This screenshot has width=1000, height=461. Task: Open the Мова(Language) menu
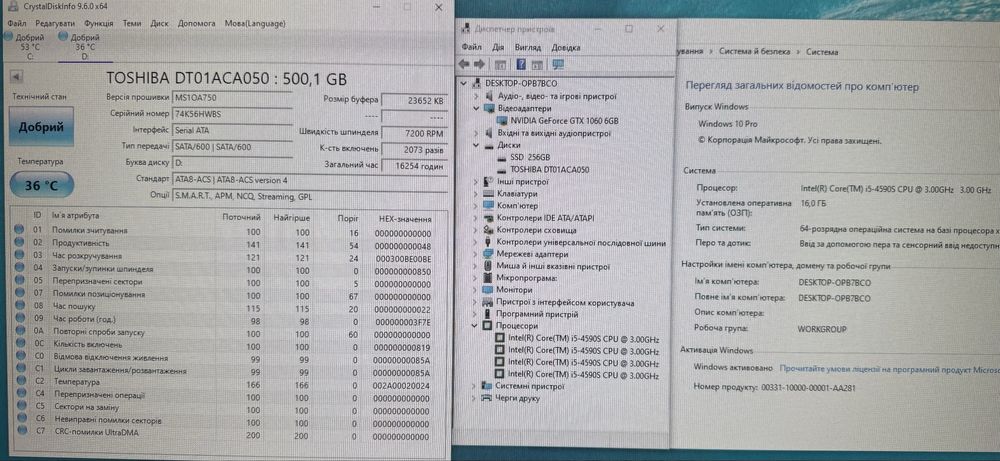click(x=255, y=24)
